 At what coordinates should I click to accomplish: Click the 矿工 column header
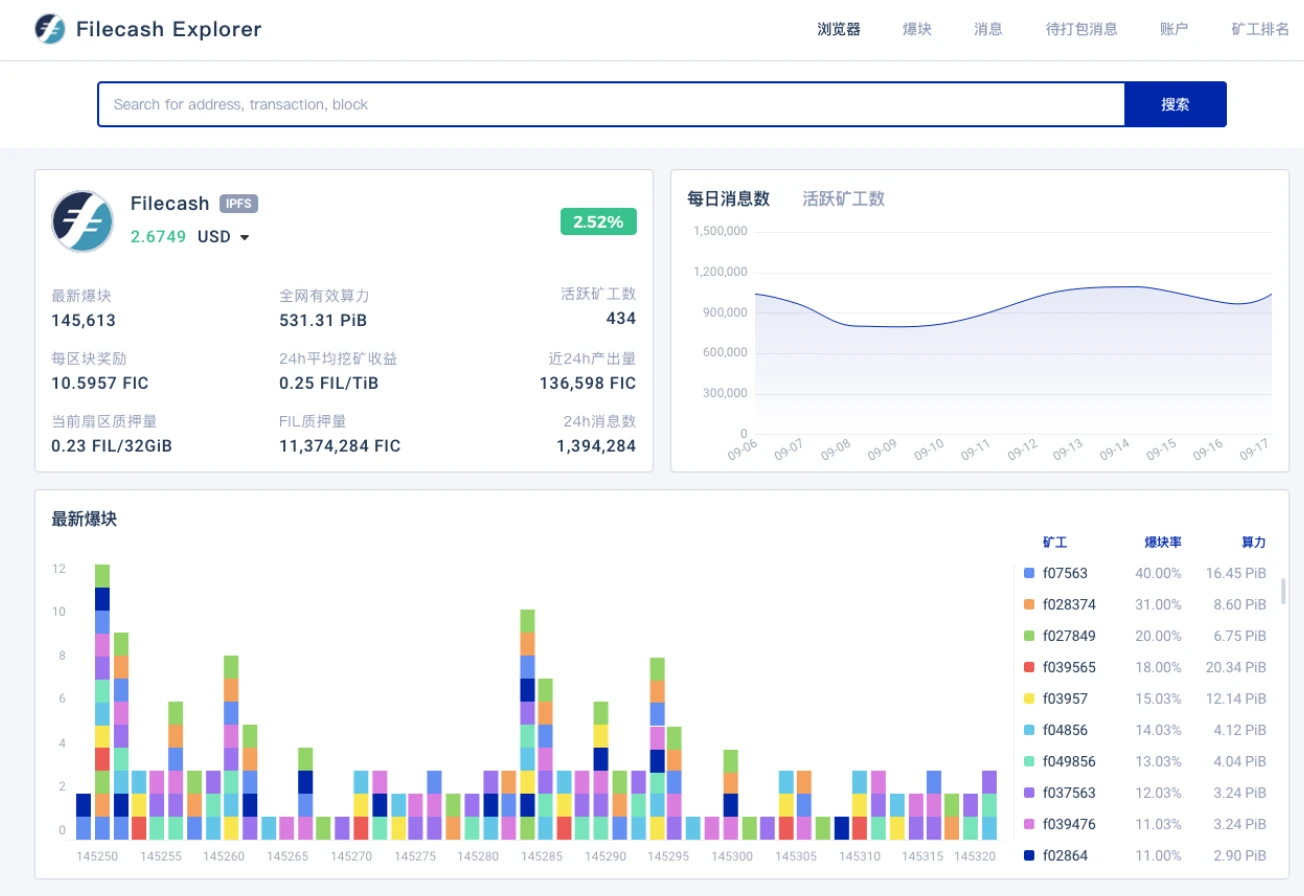(x=1055, y=542)
